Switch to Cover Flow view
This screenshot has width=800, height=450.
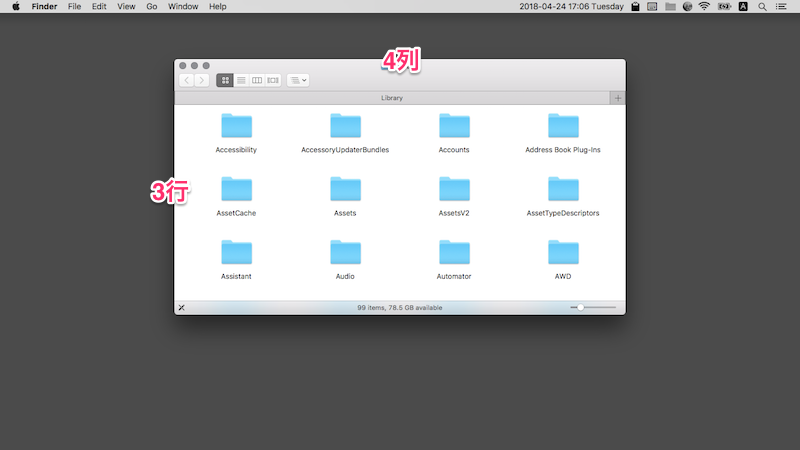(273, 80)
